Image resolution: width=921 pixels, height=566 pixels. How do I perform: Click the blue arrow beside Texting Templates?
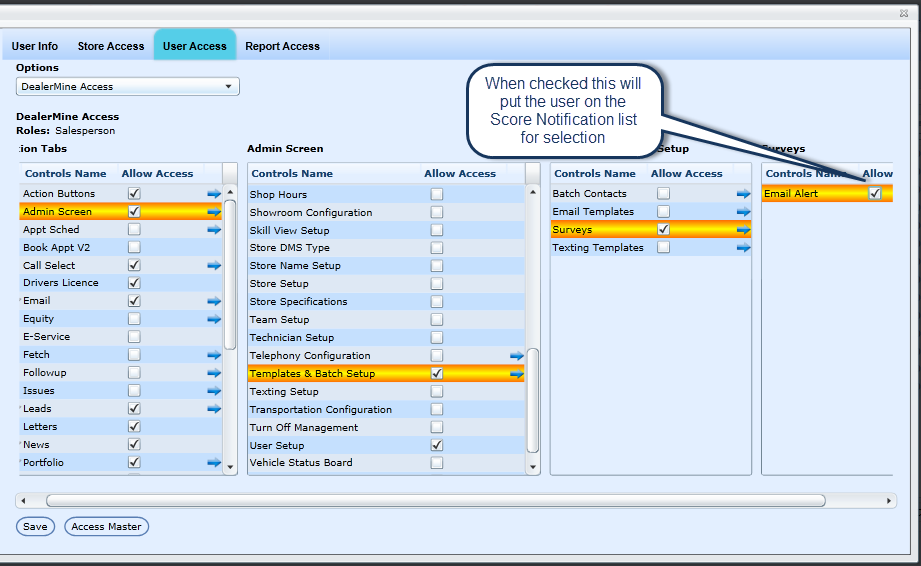[743, 248]
